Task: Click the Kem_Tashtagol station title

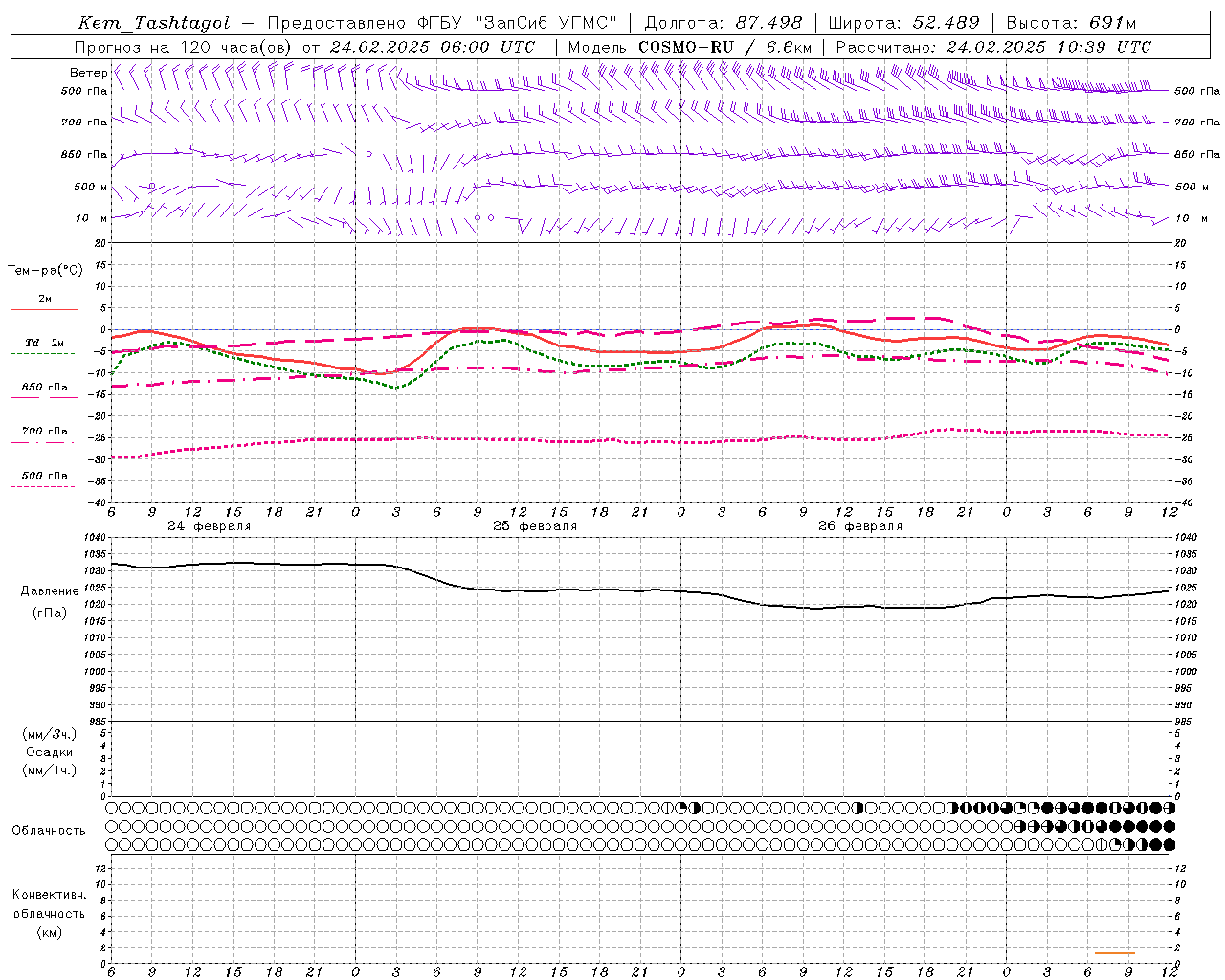Action: [154, 23]
